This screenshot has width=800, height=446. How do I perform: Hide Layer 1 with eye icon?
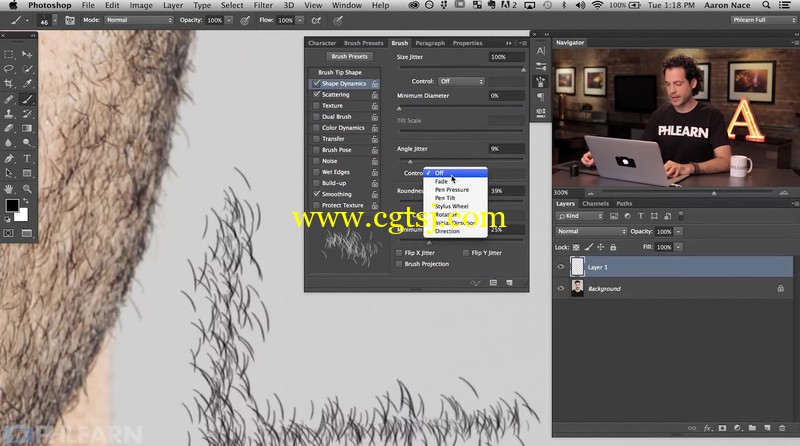pos(561,267)
